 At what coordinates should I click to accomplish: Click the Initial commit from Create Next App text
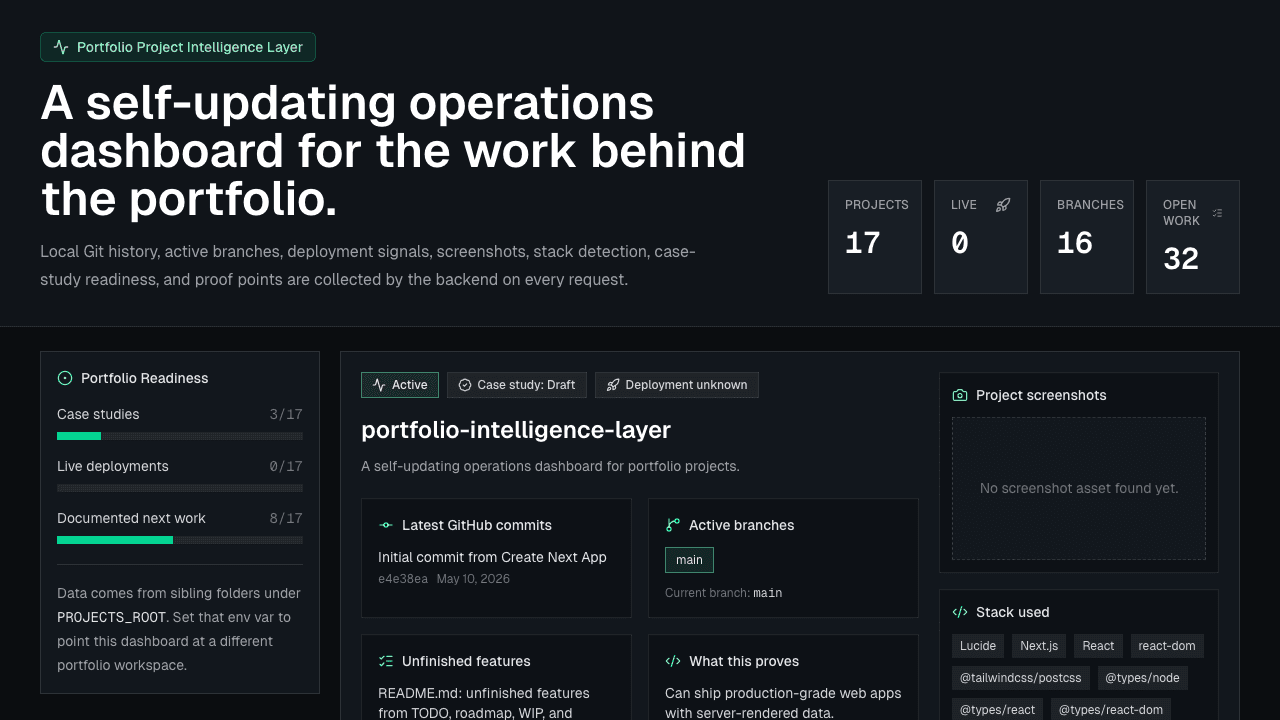pyautogui.click(x=492, y=557)
